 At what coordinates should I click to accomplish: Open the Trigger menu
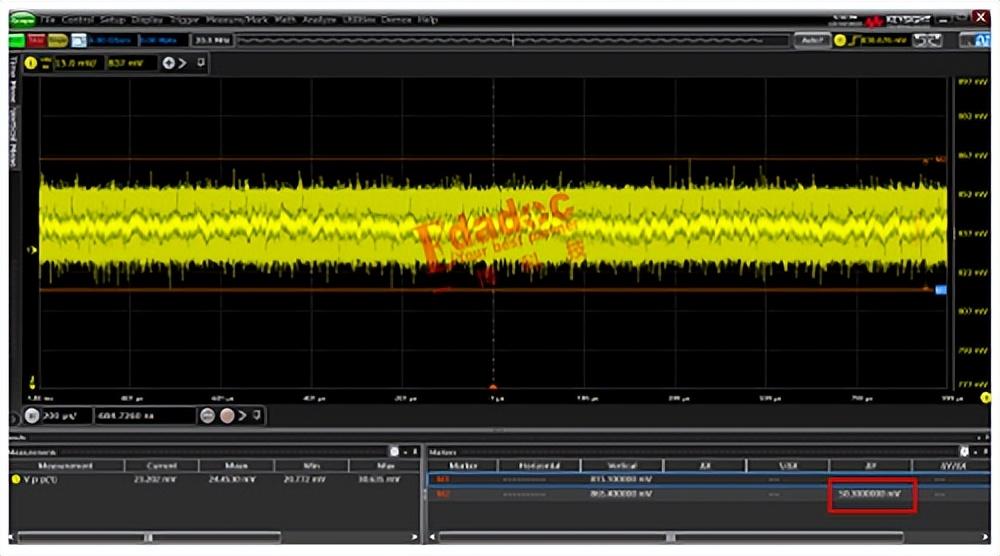pyautogui.click(x=184, y=19)
